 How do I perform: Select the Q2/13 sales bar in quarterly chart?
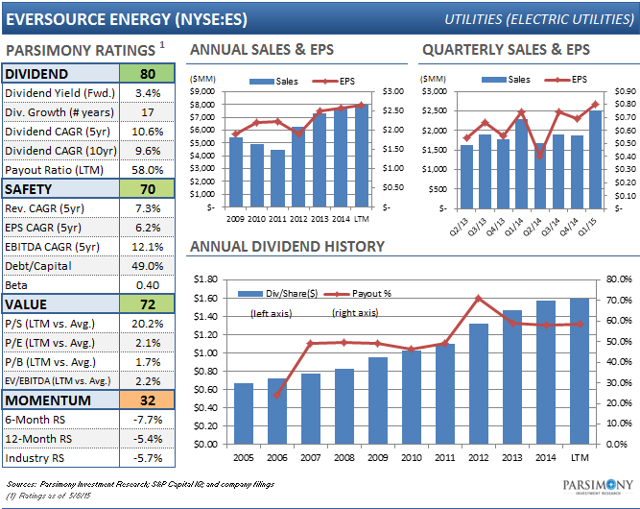[x=467, y=177]
